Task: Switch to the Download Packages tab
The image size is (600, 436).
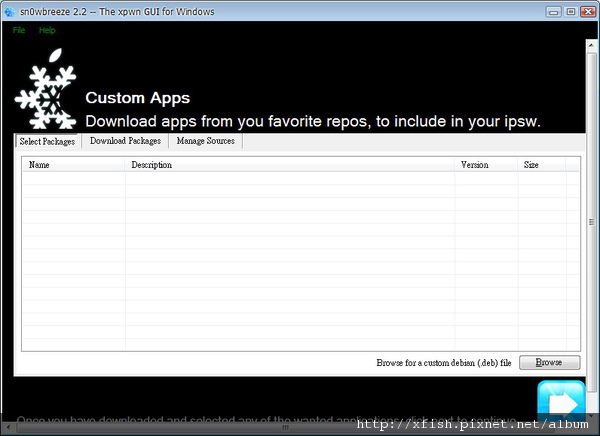Action: coord(125,141)
